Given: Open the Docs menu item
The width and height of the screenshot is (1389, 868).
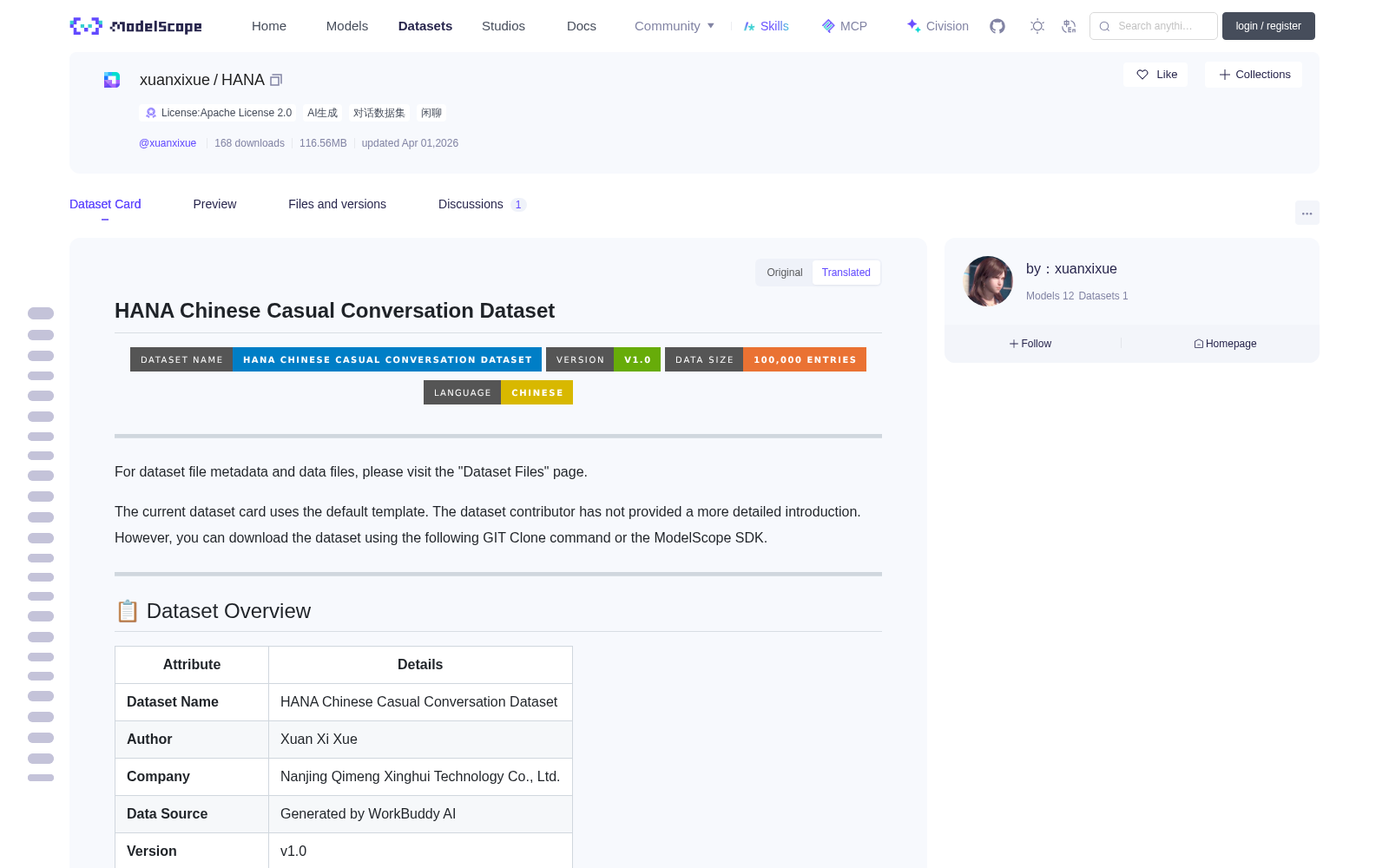Looking at the screenshot, I should (582, 26).
